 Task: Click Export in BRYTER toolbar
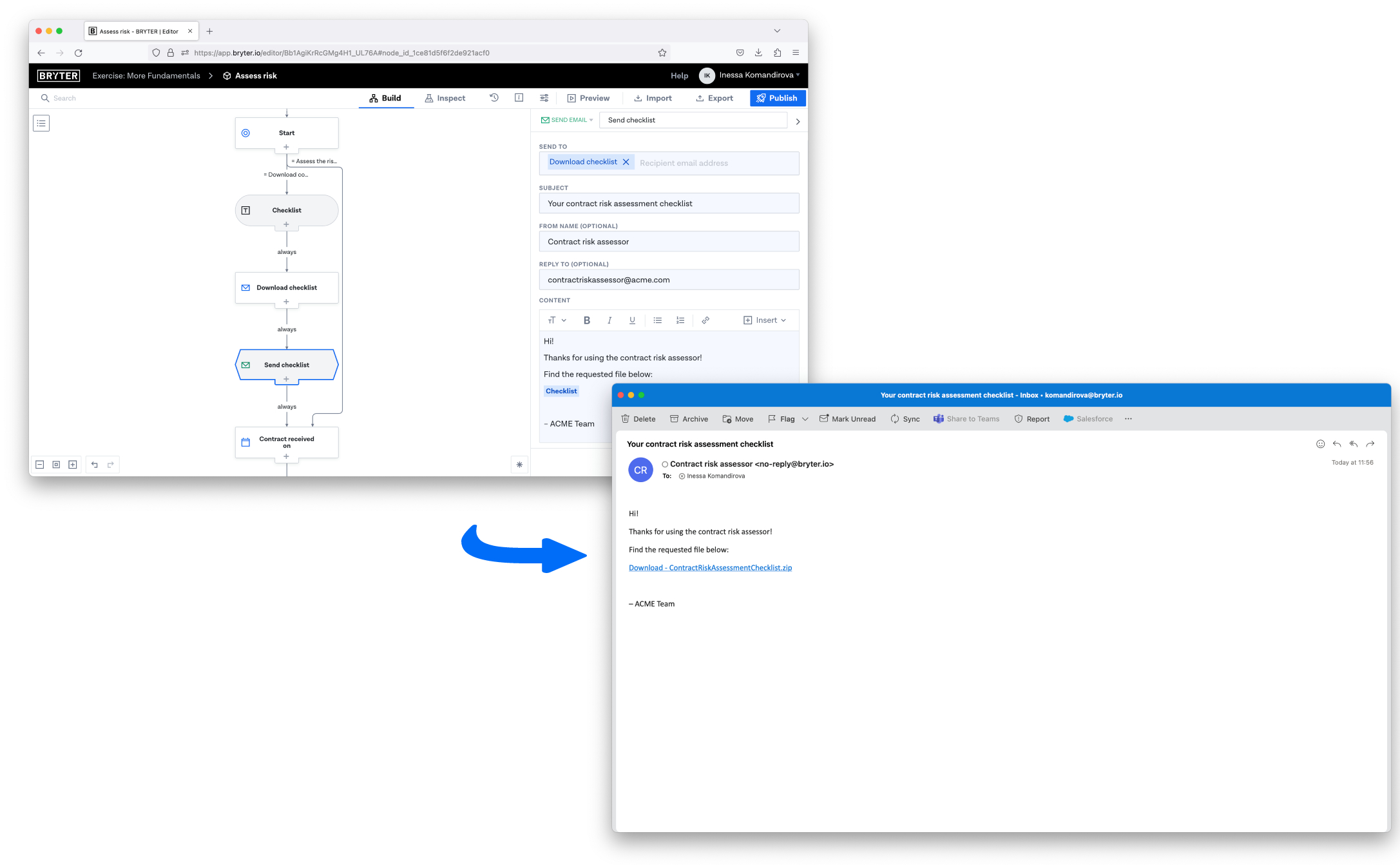tap(714, 98)
